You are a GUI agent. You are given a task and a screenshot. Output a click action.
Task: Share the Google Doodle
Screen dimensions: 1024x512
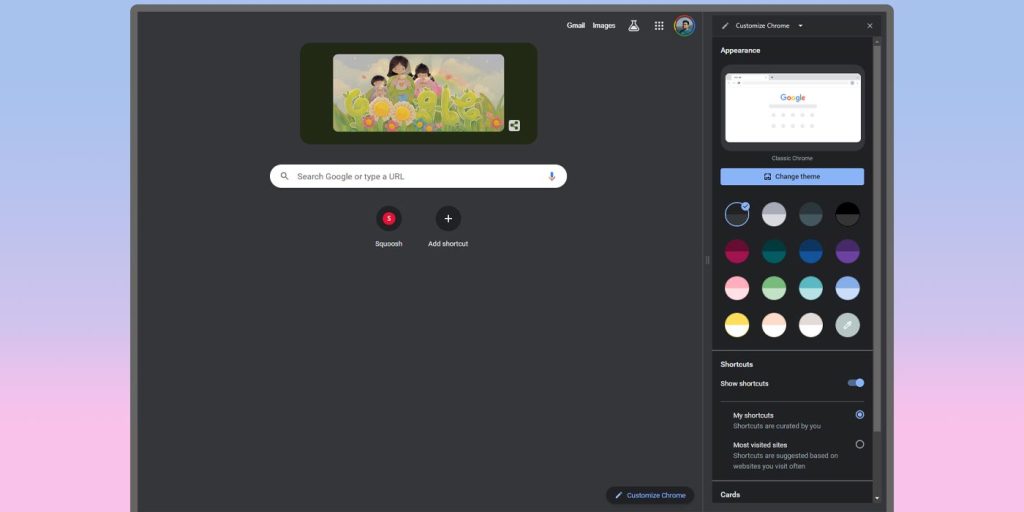point(514,126)
